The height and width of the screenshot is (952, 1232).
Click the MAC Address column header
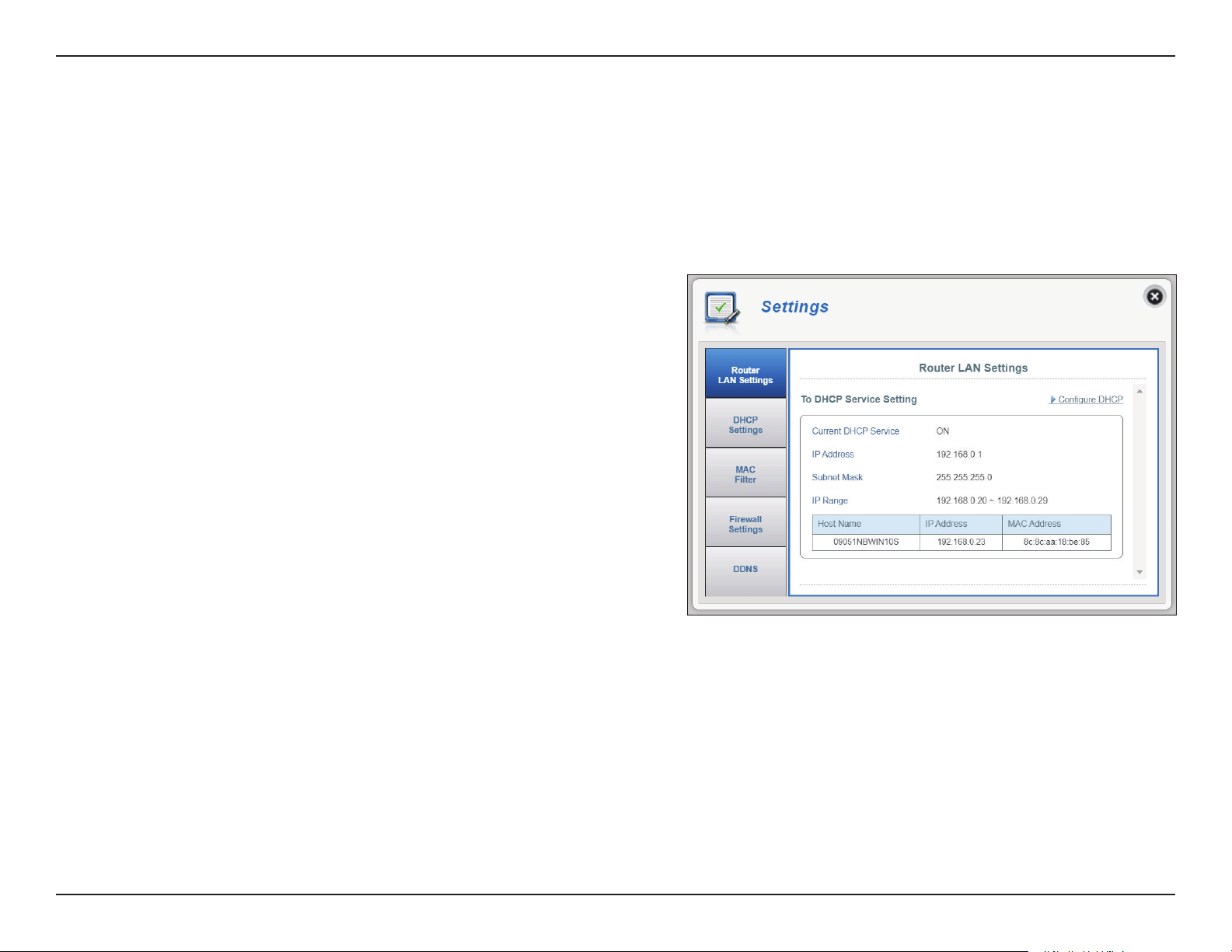[x=1056, y=524]
